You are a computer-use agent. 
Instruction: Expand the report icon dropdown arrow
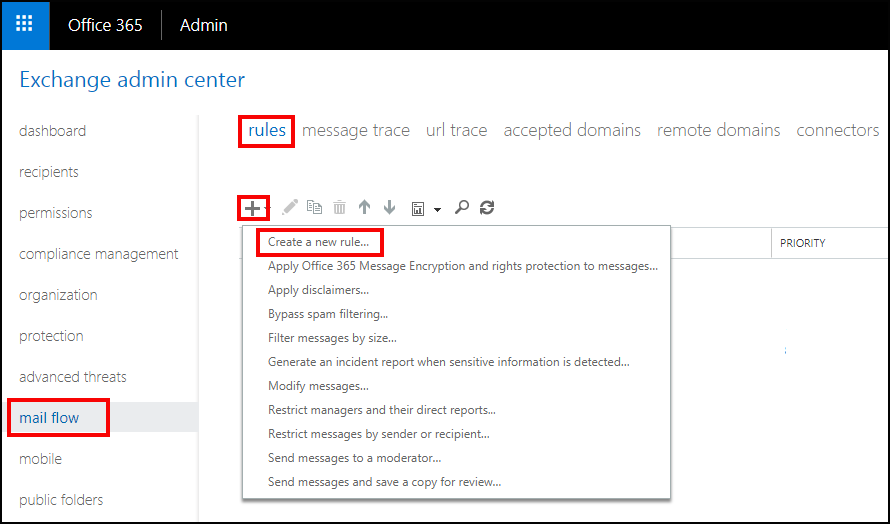(437, 210)
